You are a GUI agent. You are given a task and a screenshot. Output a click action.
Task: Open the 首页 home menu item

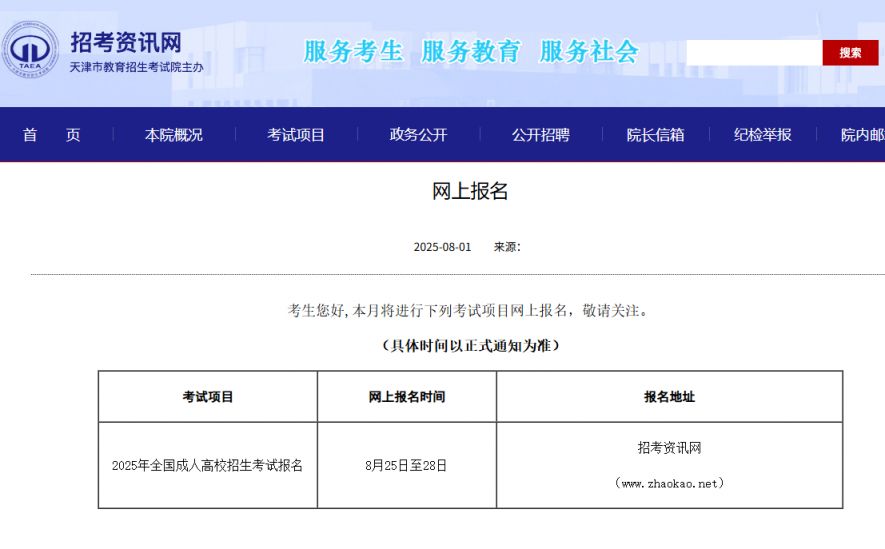[x=52, y=135]
